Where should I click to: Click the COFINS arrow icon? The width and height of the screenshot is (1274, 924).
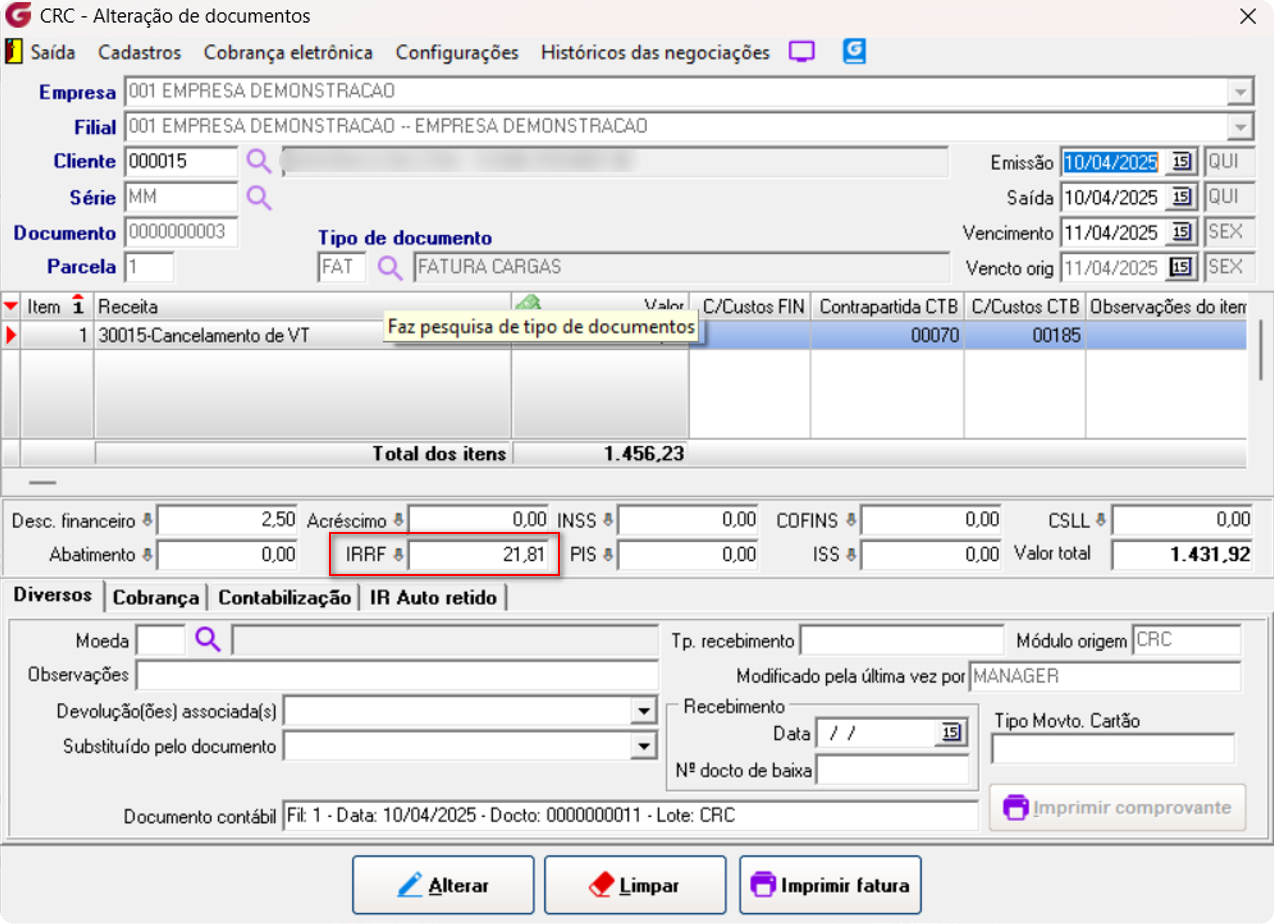point(851,520)
